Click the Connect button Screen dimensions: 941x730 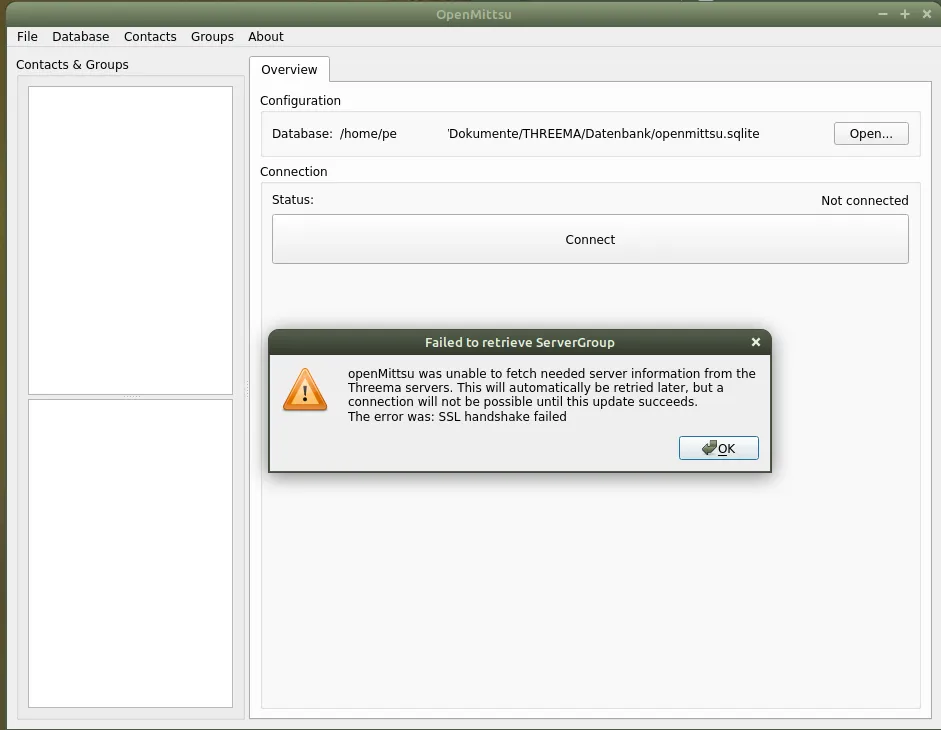590,240
